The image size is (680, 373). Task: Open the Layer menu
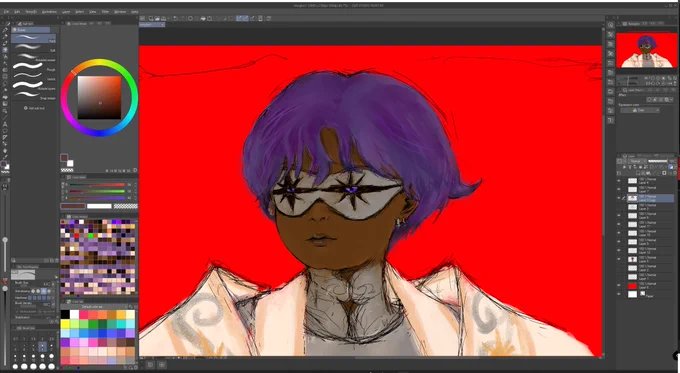pyautogui.click(x=66, y=12)
